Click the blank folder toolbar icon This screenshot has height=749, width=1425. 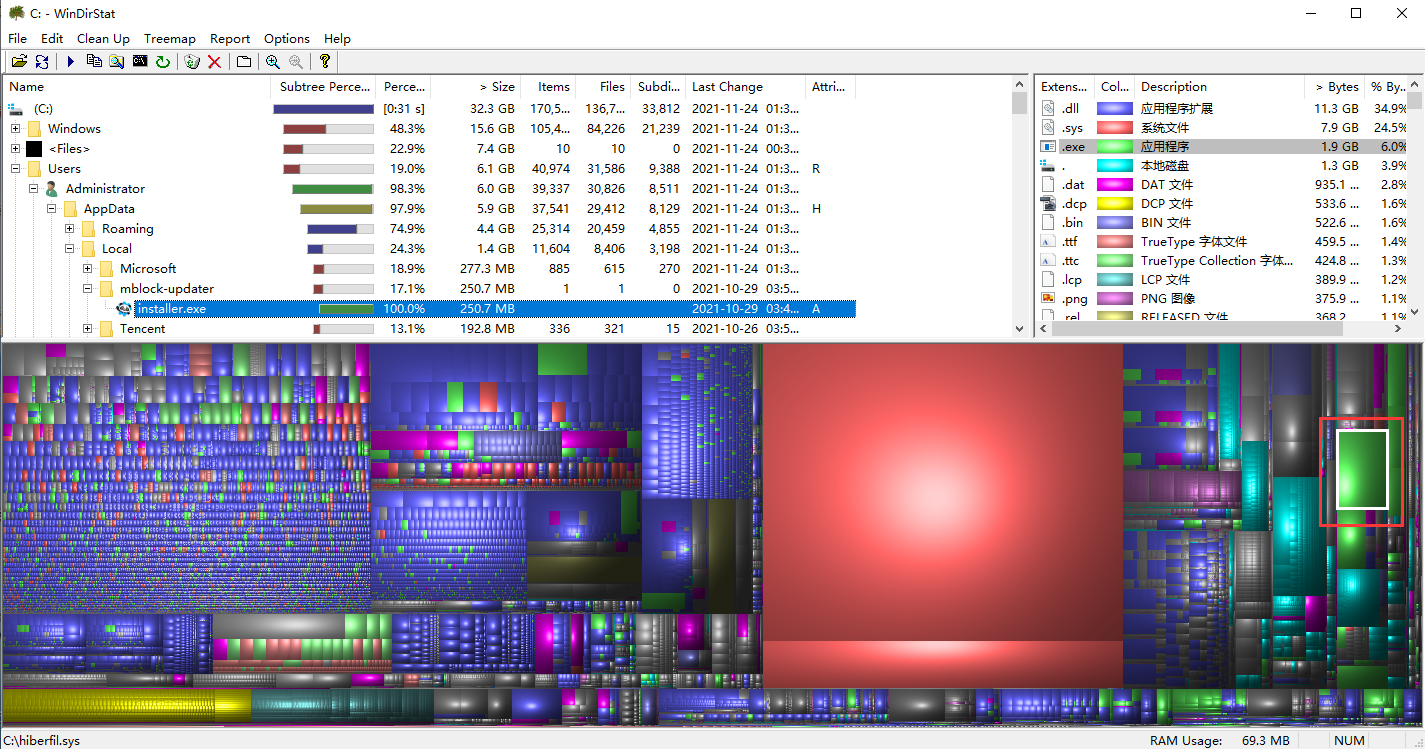pyautogui.click(x=244, y=62)
